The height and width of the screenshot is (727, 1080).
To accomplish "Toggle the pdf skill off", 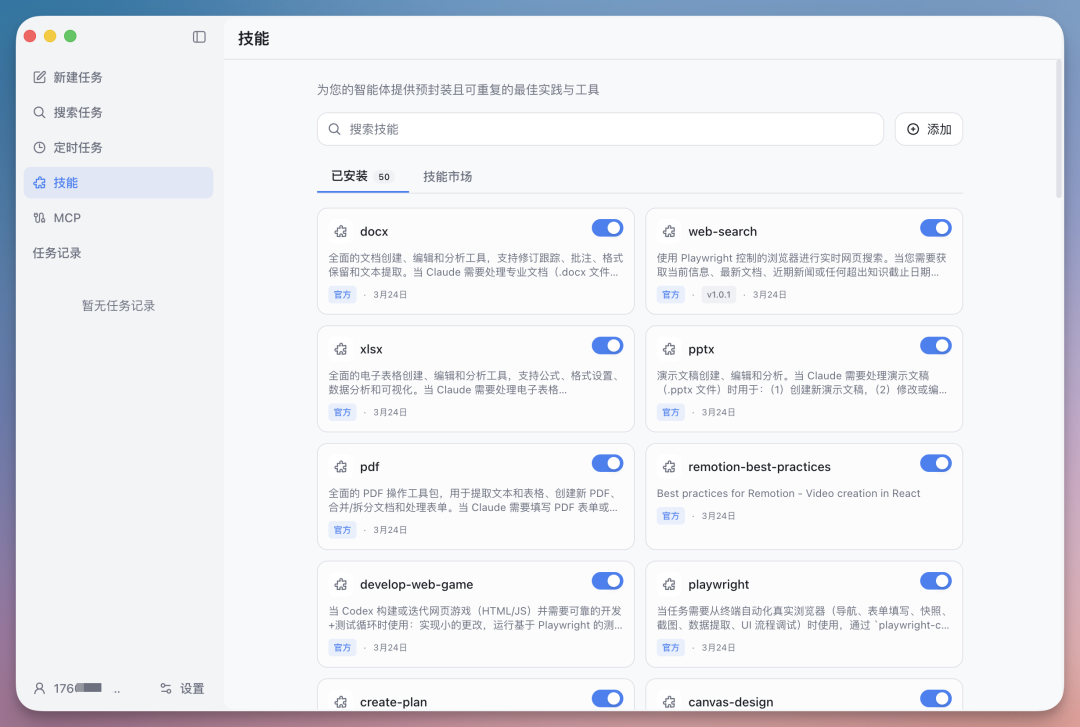I will click(607, 463).
